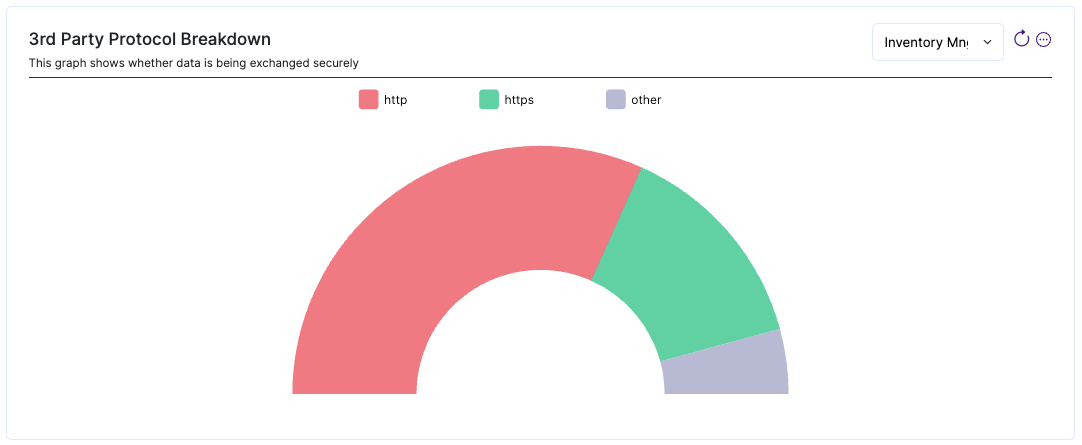Toggle the http red legend swatch
Image resolution: width=1082 pixels, height=445 pixels.
click(x=368, y=99)
